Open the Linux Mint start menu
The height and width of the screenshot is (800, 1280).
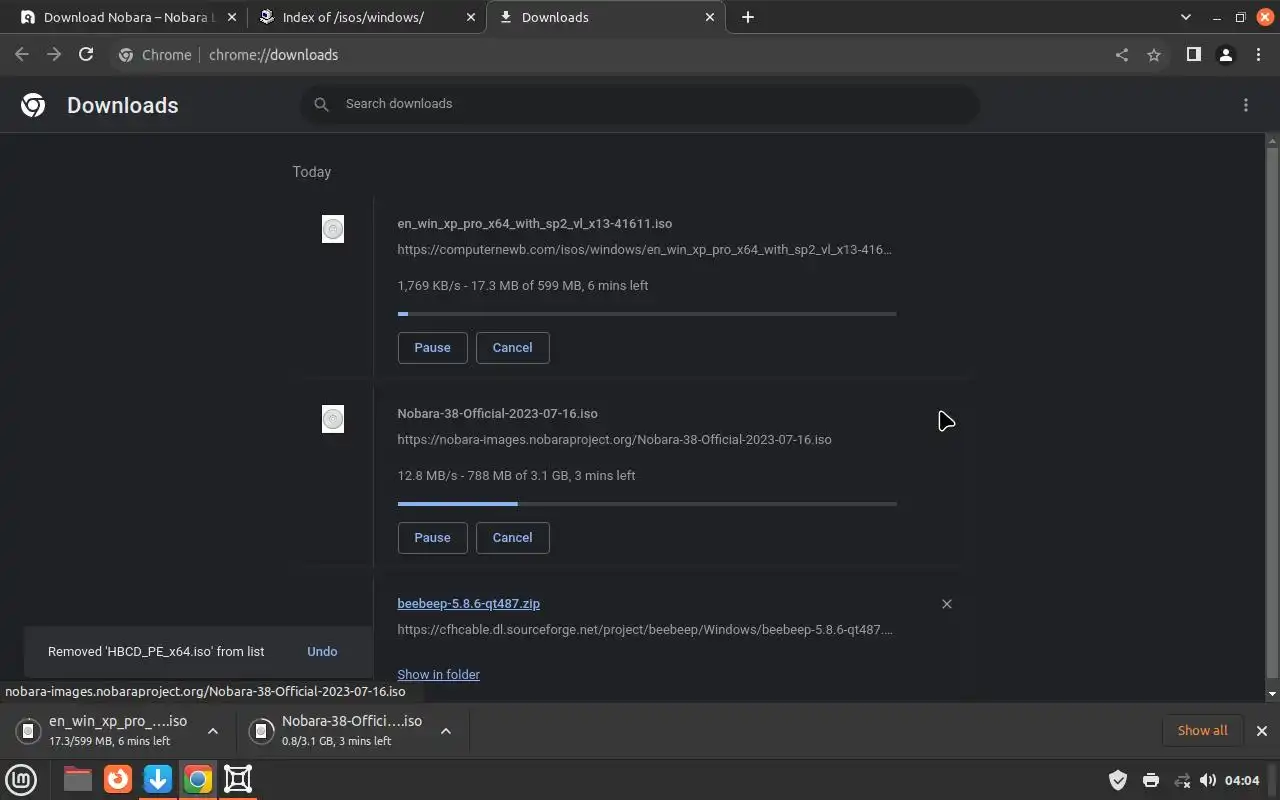pyautogui.click(x=21, y=779)
